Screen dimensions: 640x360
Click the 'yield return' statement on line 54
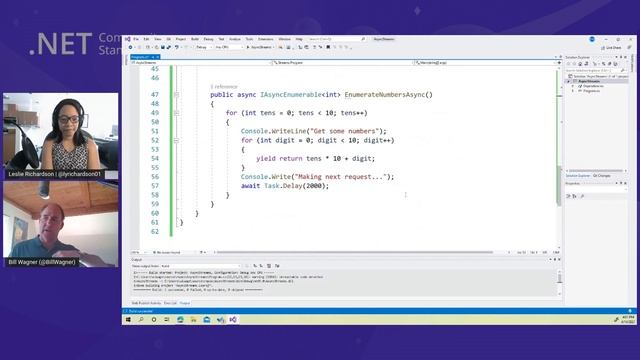(279, 158)
